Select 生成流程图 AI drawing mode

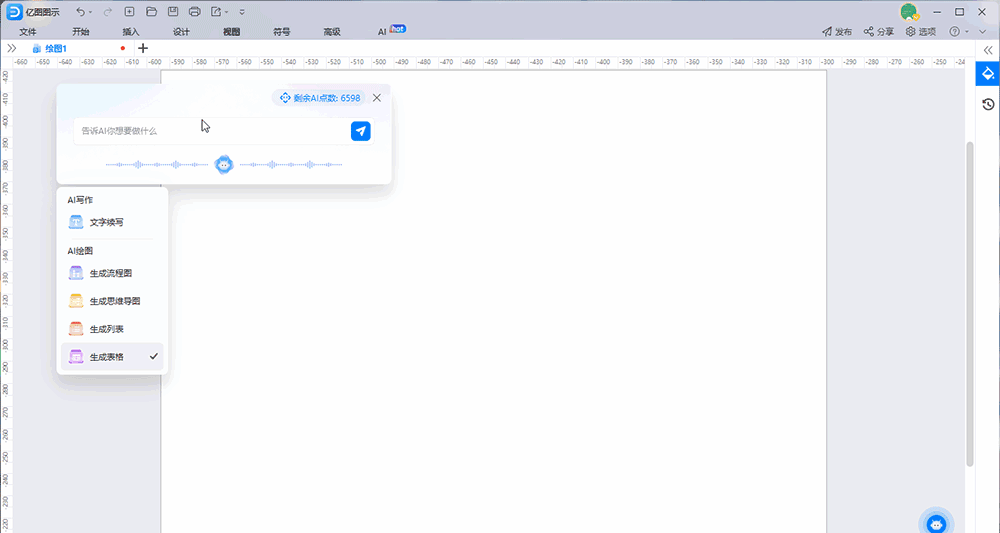pyautogui.click(x=110, y=273)
